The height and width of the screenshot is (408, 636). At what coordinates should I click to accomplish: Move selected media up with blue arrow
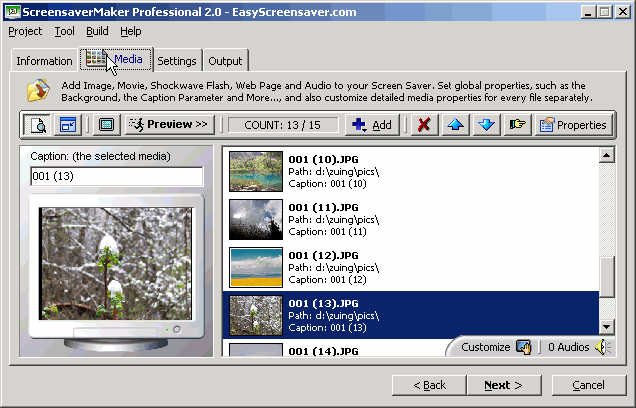(456, 125)
